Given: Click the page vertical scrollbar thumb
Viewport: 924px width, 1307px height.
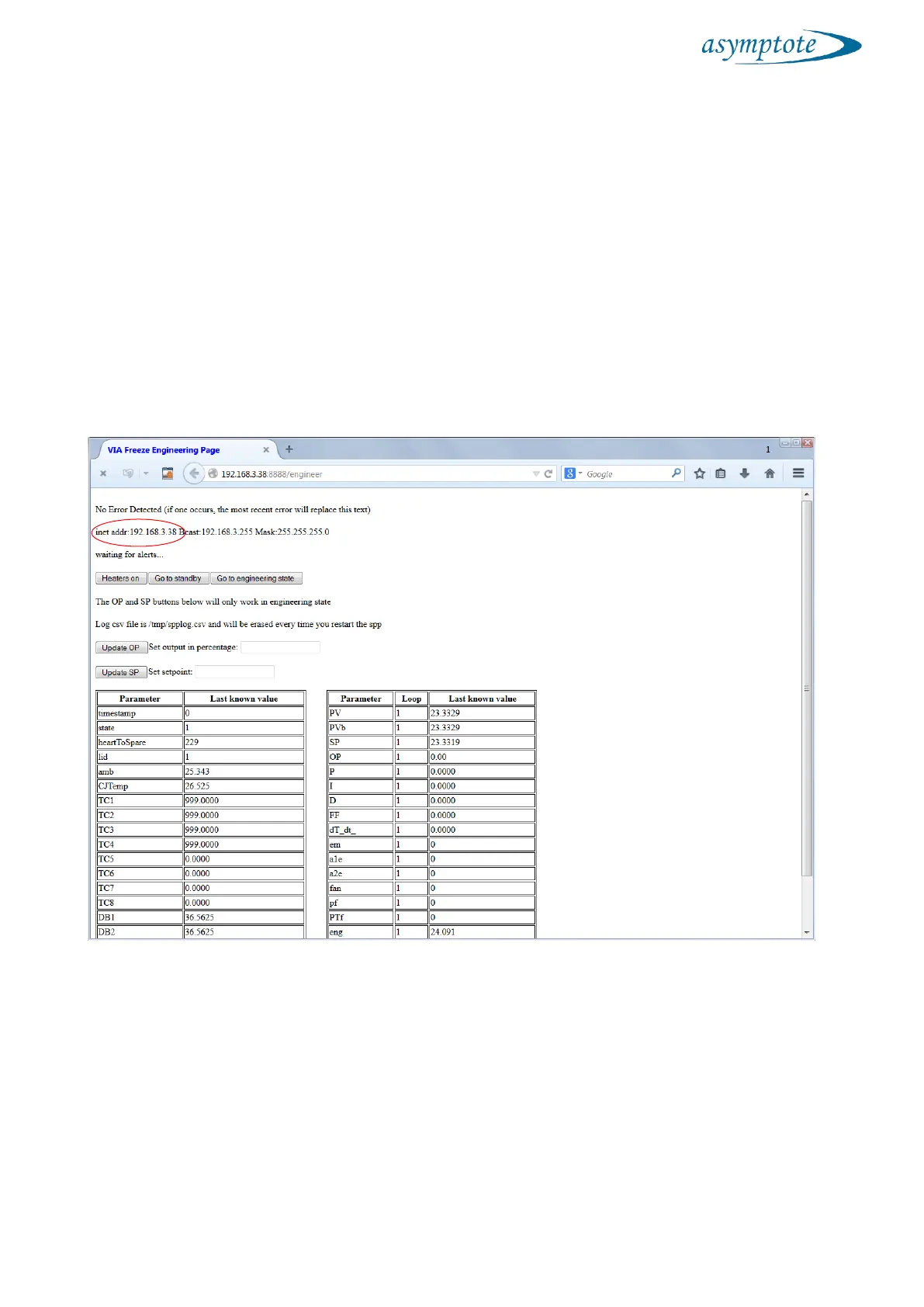Looking at the screenshot, I should click(x=807, y=689).
